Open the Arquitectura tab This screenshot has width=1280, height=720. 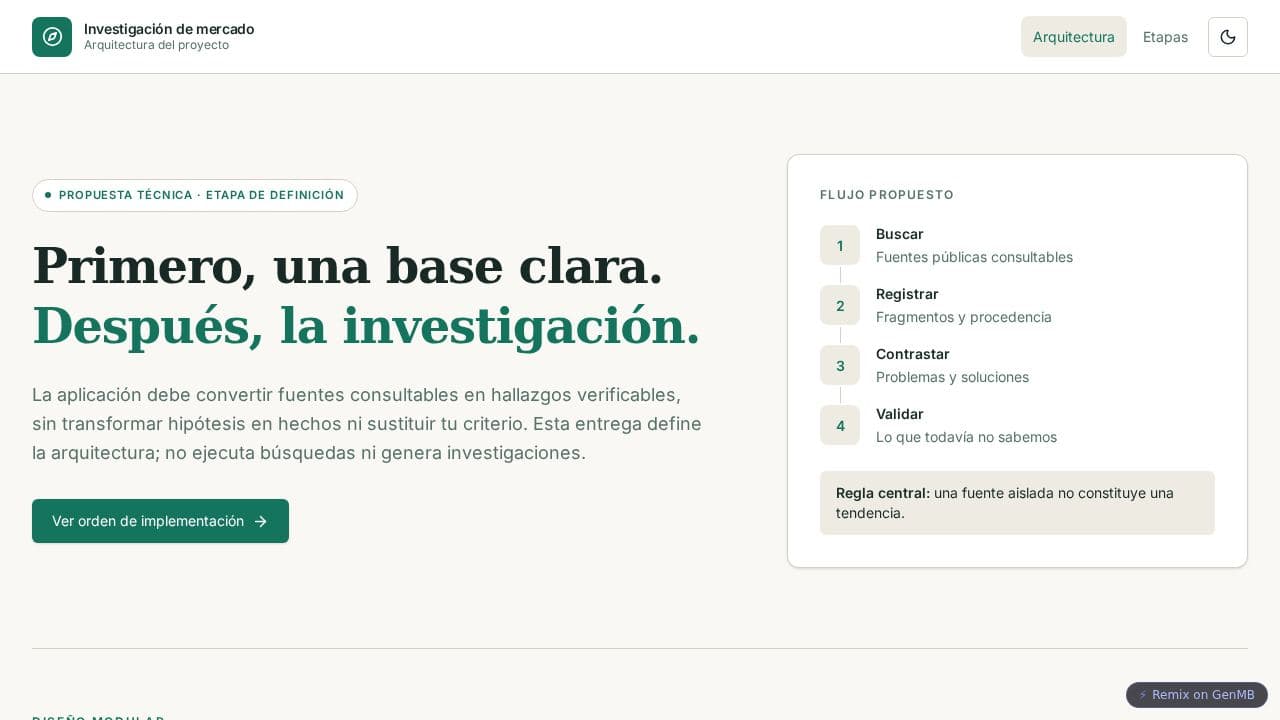(1074, 37)
